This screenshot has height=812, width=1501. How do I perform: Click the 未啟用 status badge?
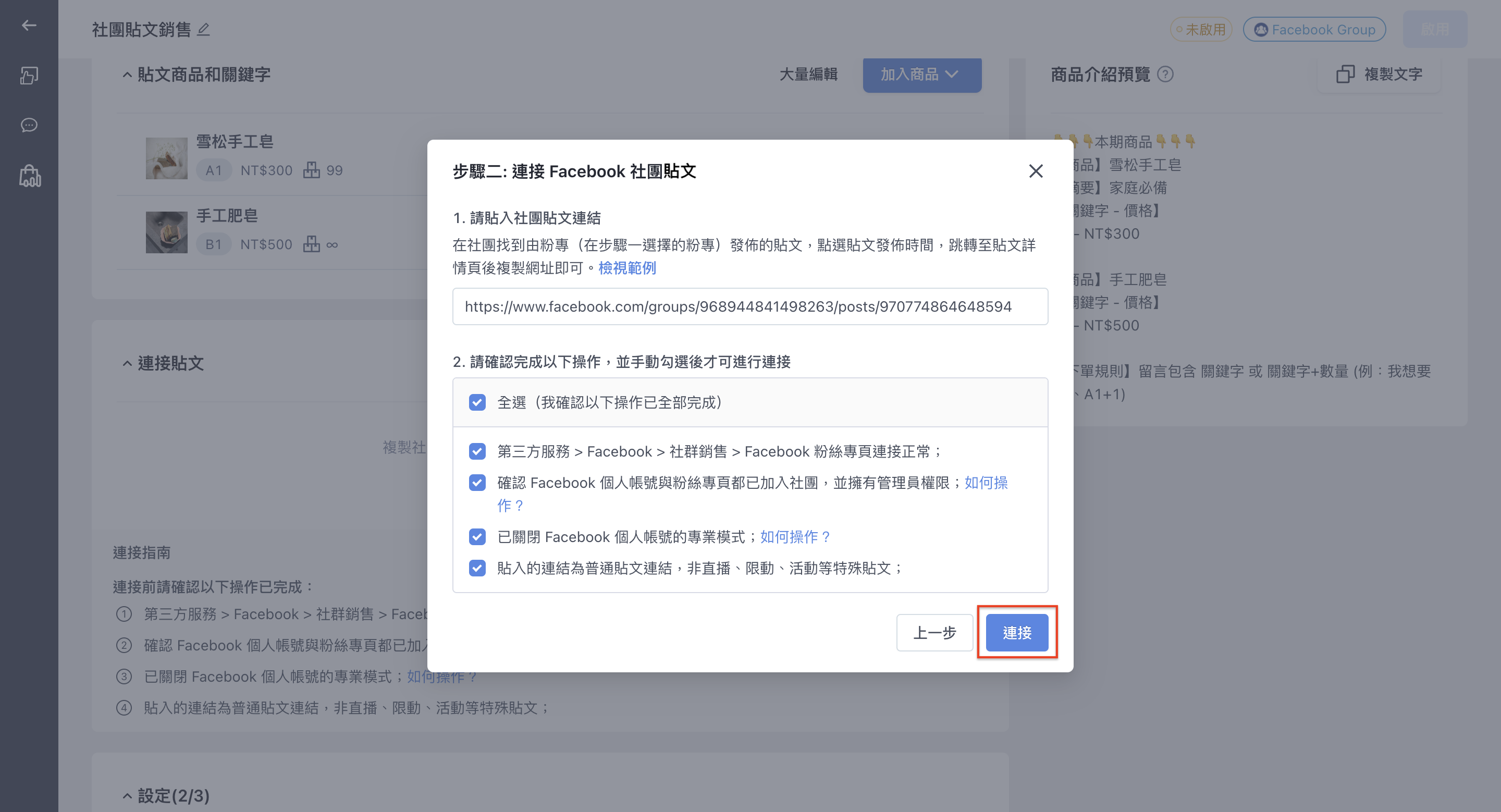pos(1200,29)
